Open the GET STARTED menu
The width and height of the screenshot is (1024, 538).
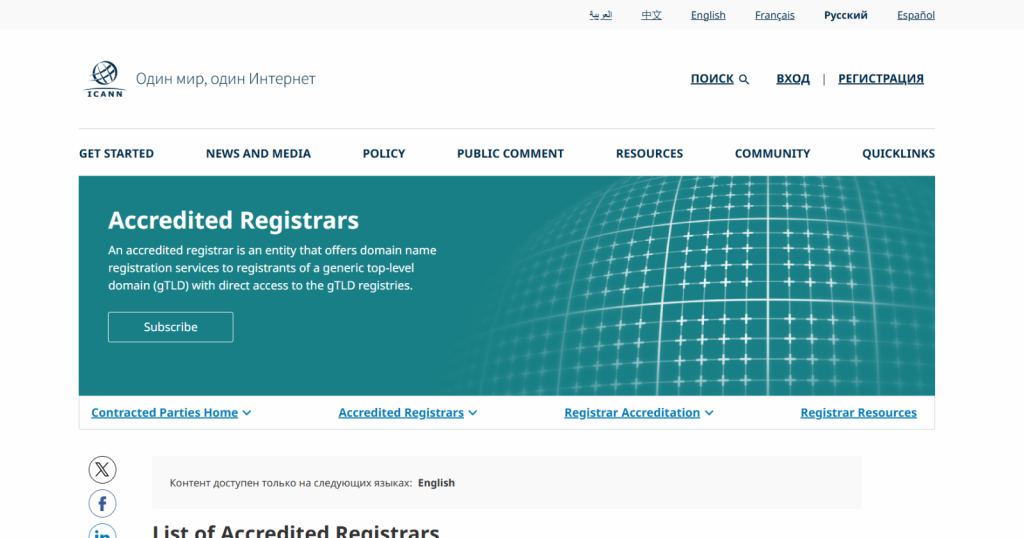click(x=116, y=153)
